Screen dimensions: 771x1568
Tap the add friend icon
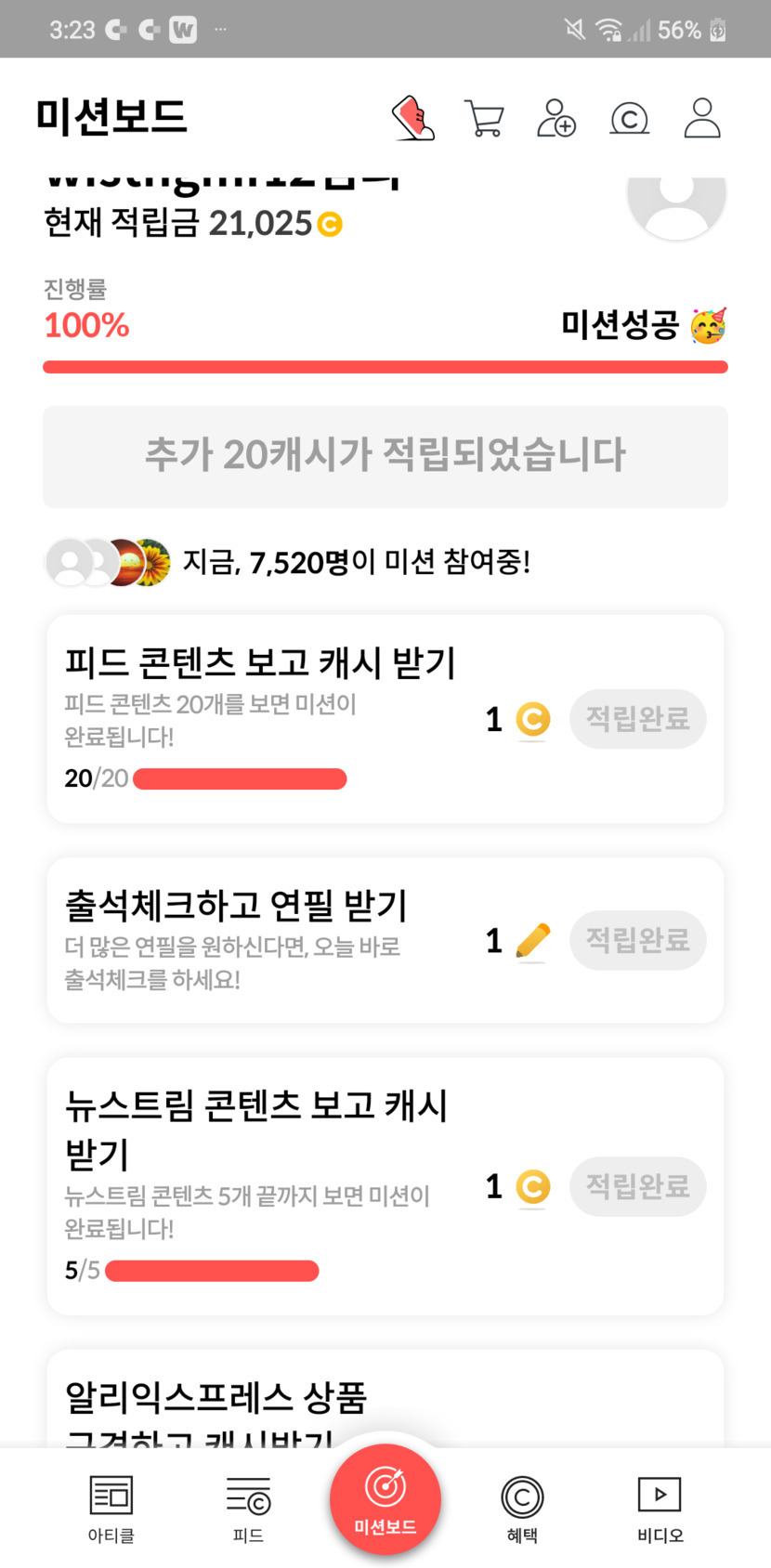tap(556, 119)
